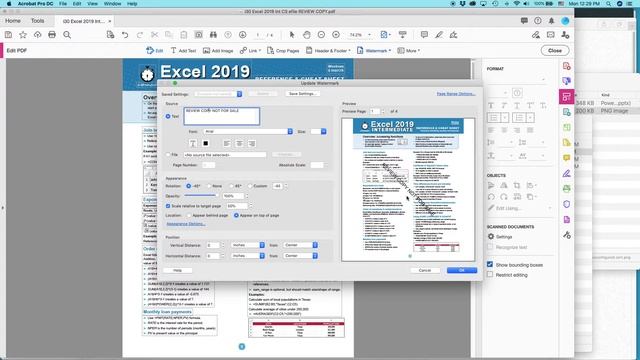Click the star bookmark icon in the toolbar
Viewport: 640px width, 360px height.
23,35
